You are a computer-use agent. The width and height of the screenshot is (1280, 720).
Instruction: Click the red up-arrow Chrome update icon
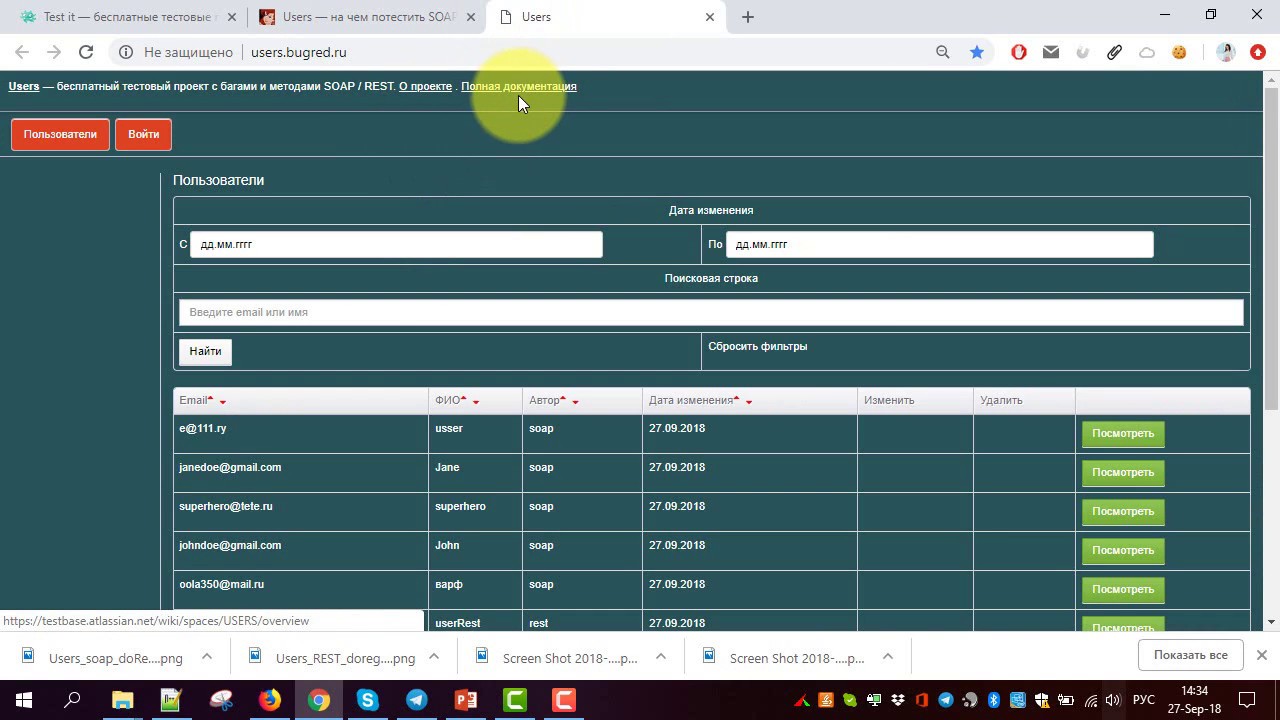coord(1258,52)
